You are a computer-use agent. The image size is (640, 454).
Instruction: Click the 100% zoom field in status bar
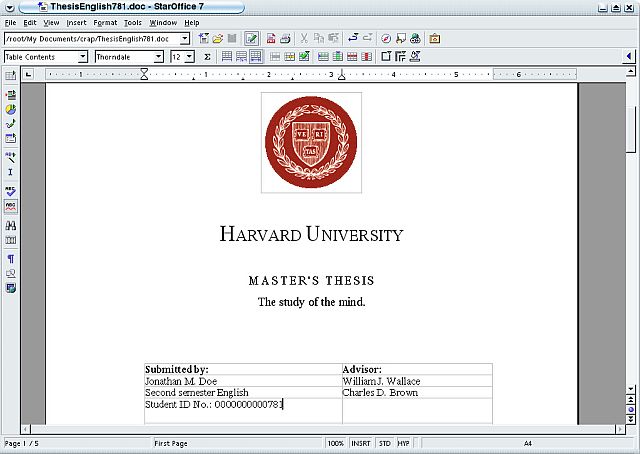pyautogui.click(x=336, y=443)
